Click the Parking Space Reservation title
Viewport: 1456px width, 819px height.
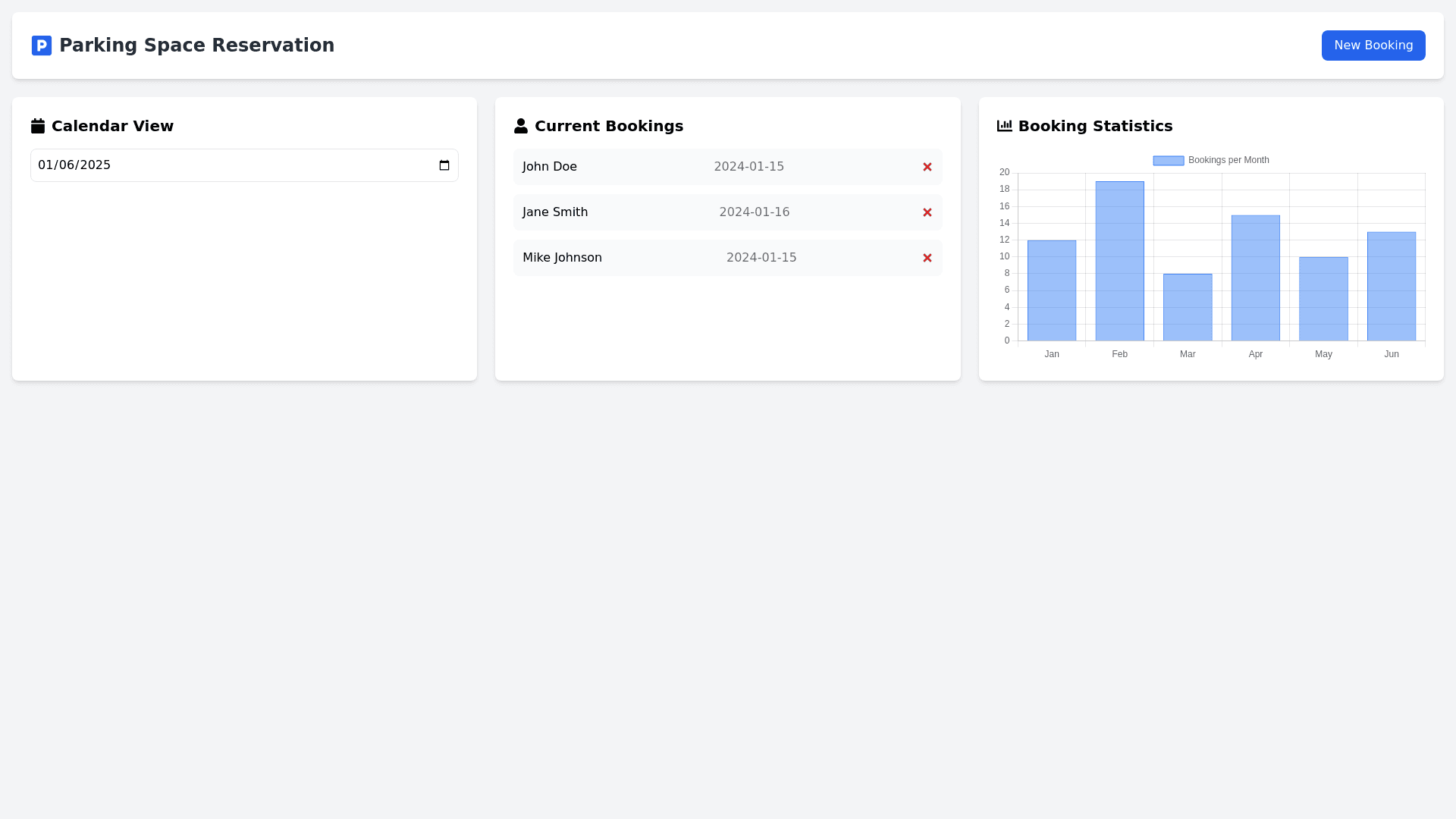(196, 45)
